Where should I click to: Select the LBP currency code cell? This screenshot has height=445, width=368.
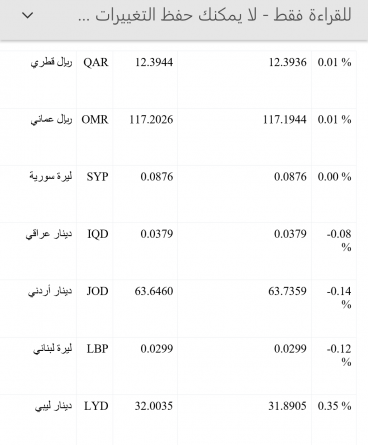(x=95, y=366)
